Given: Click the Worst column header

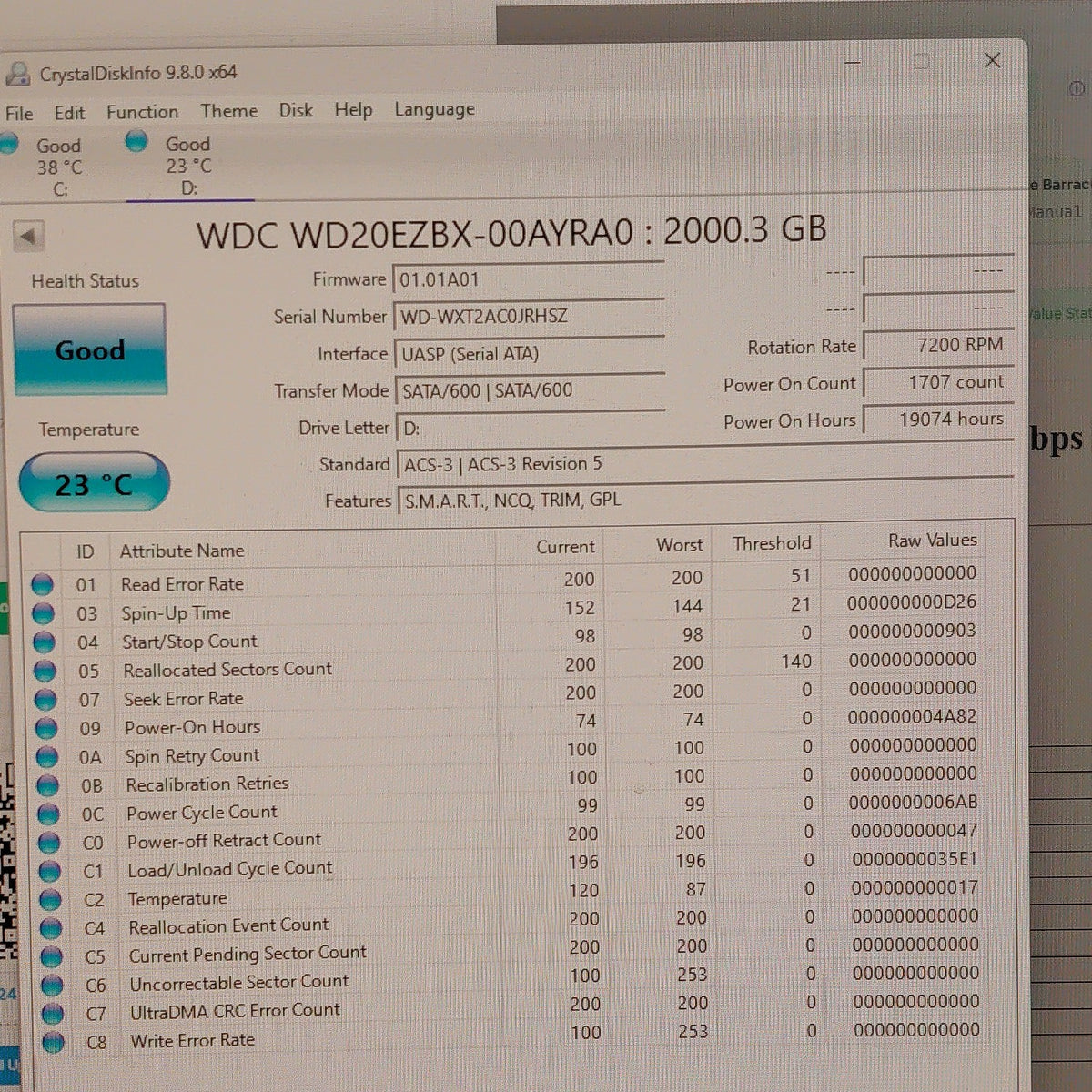Looking at the screenshot, I should pyautogui.click(x=680, y=545).
